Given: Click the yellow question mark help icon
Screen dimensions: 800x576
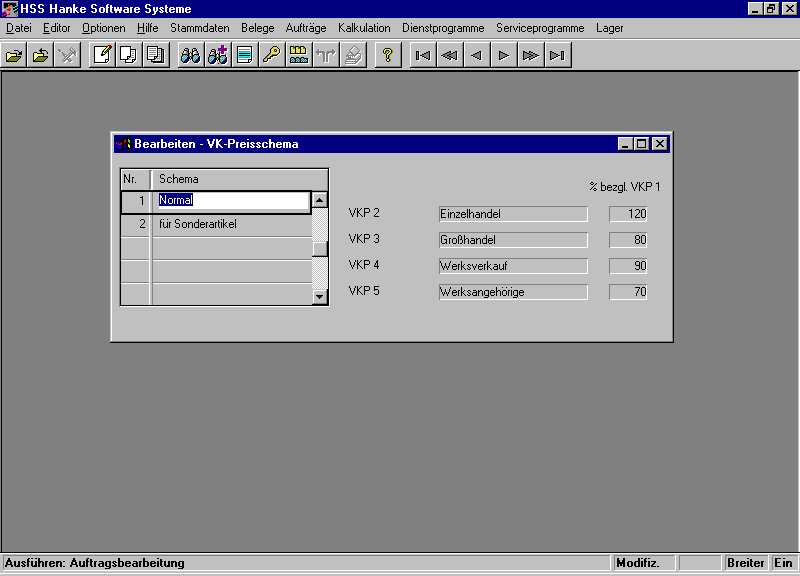Looking at the screenshot, I should pos(388,55).
